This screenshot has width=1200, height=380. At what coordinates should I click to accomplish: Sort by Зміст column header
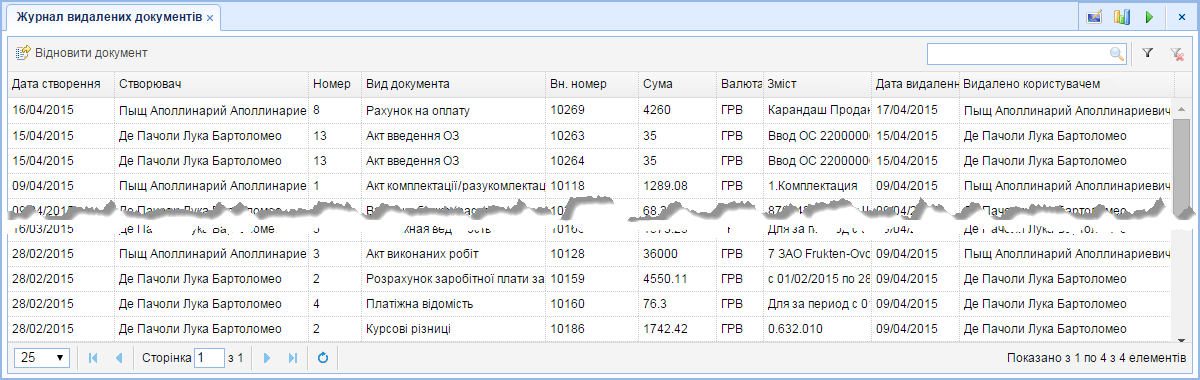tap(818, 84)
